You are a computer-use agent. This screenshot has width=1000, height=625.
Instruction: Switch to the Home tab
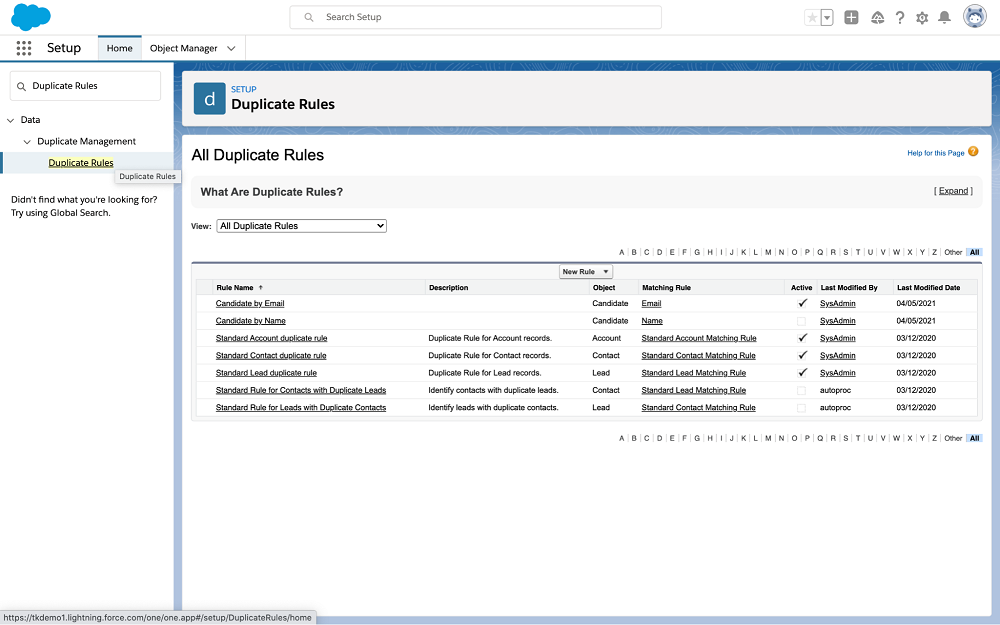pos(119,48)
